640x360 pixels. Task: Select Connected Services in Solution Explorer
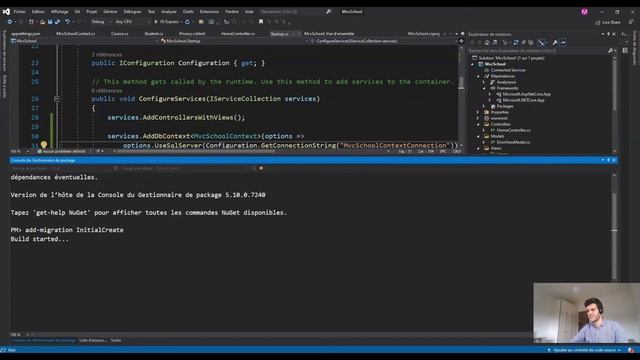(x=508, y=70)
